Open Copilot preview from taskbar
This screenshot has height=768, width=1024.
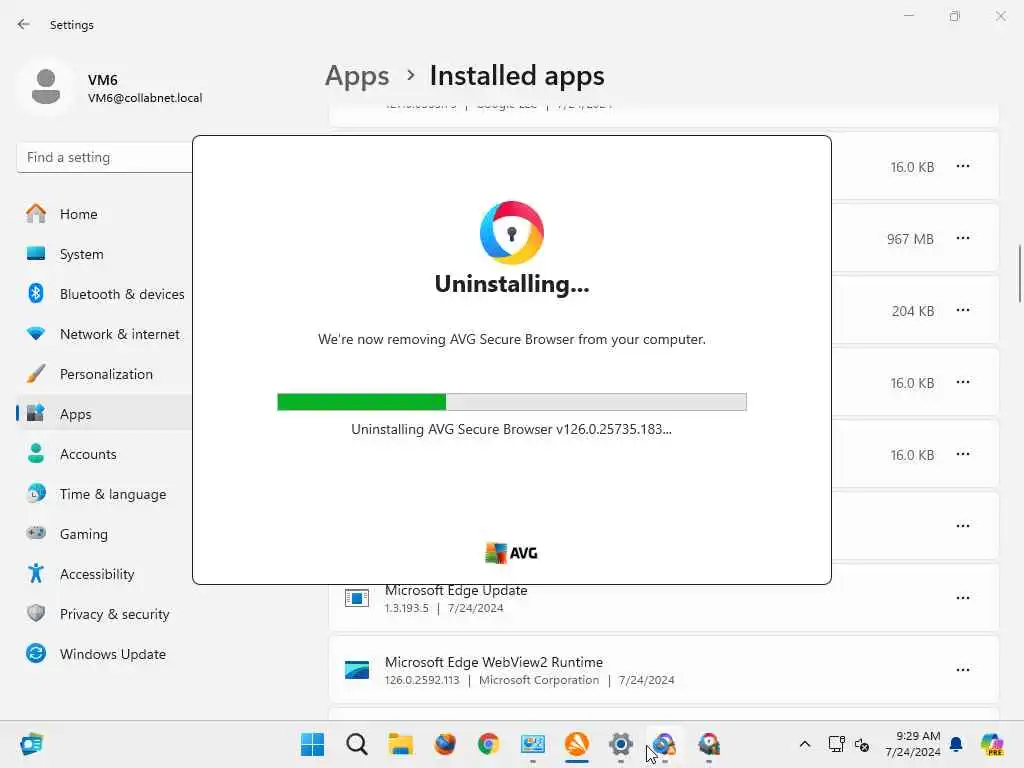coord(992,744)
